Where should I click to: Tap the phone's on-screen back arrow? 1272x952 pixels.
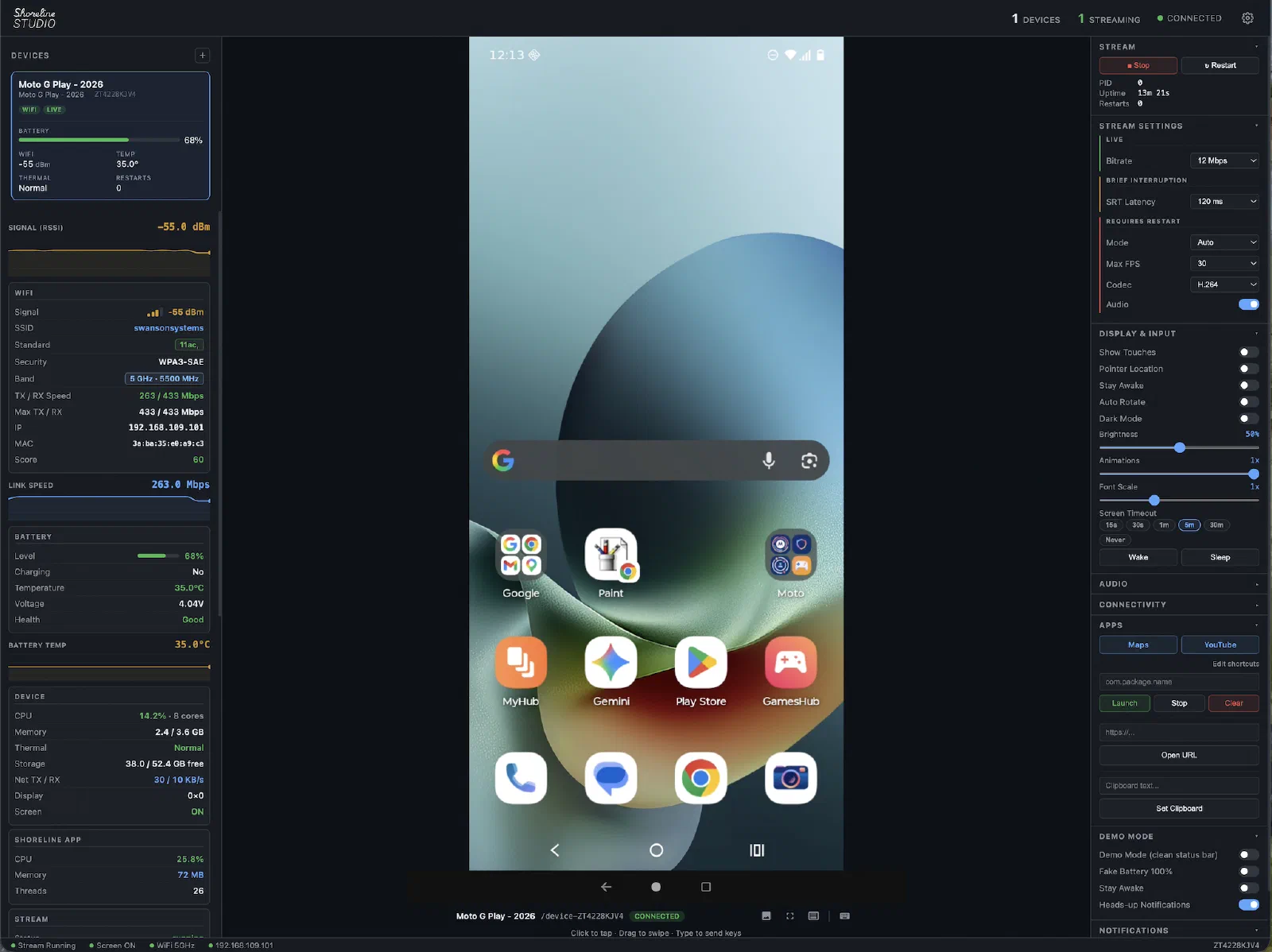(555, 850)
